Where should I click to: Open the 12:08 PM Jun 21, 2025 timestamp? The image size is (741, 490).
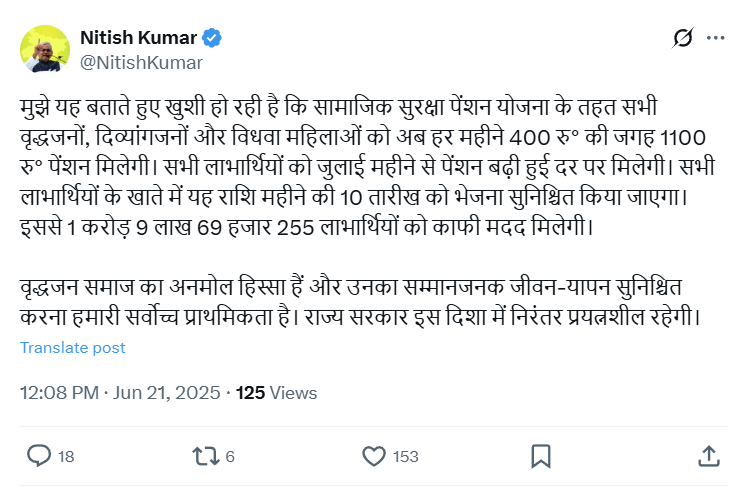click(x=119, y=393)
